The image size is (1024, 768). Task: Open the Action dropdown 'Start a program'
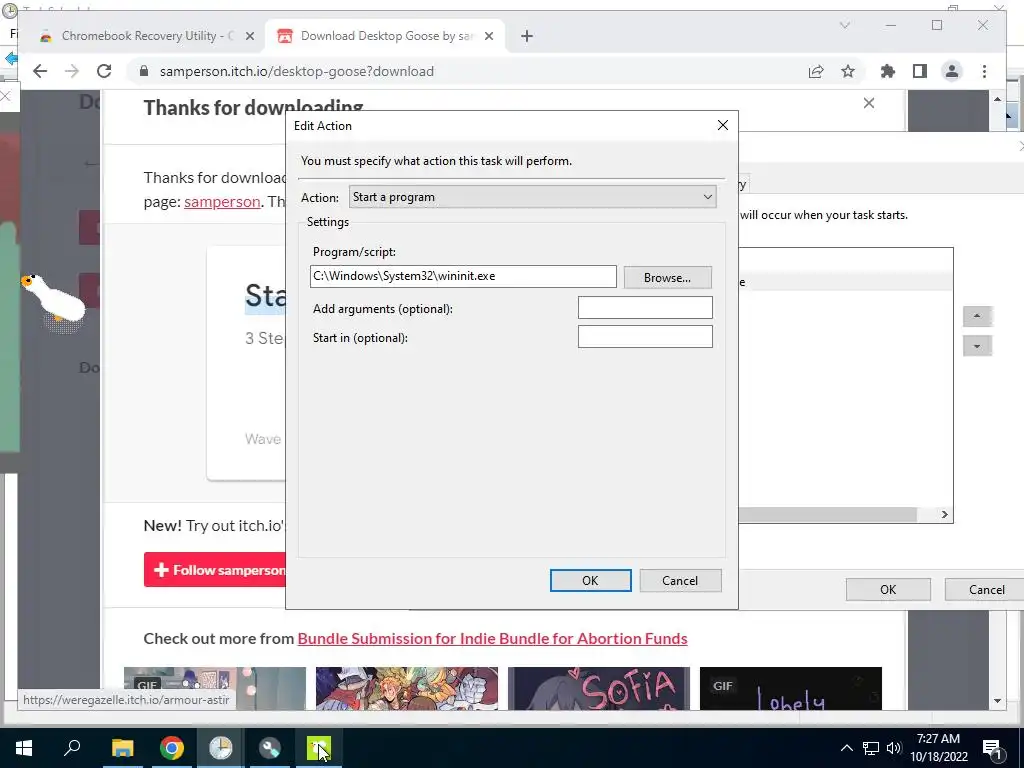(532, 197)
